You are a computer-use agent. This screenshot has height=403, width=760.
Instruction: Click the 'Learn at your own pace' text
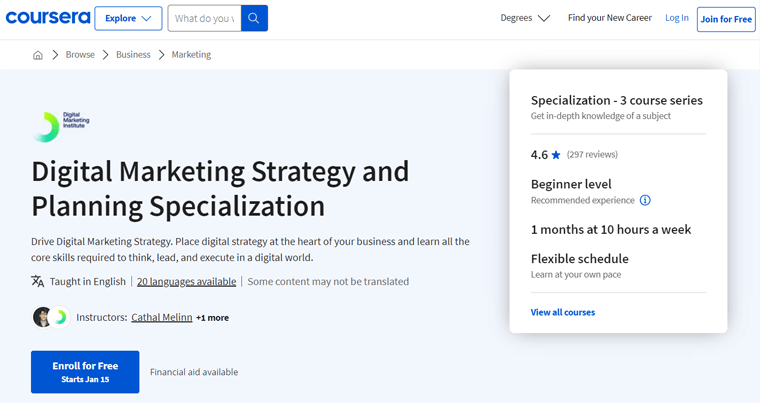[x=576, y=274]
